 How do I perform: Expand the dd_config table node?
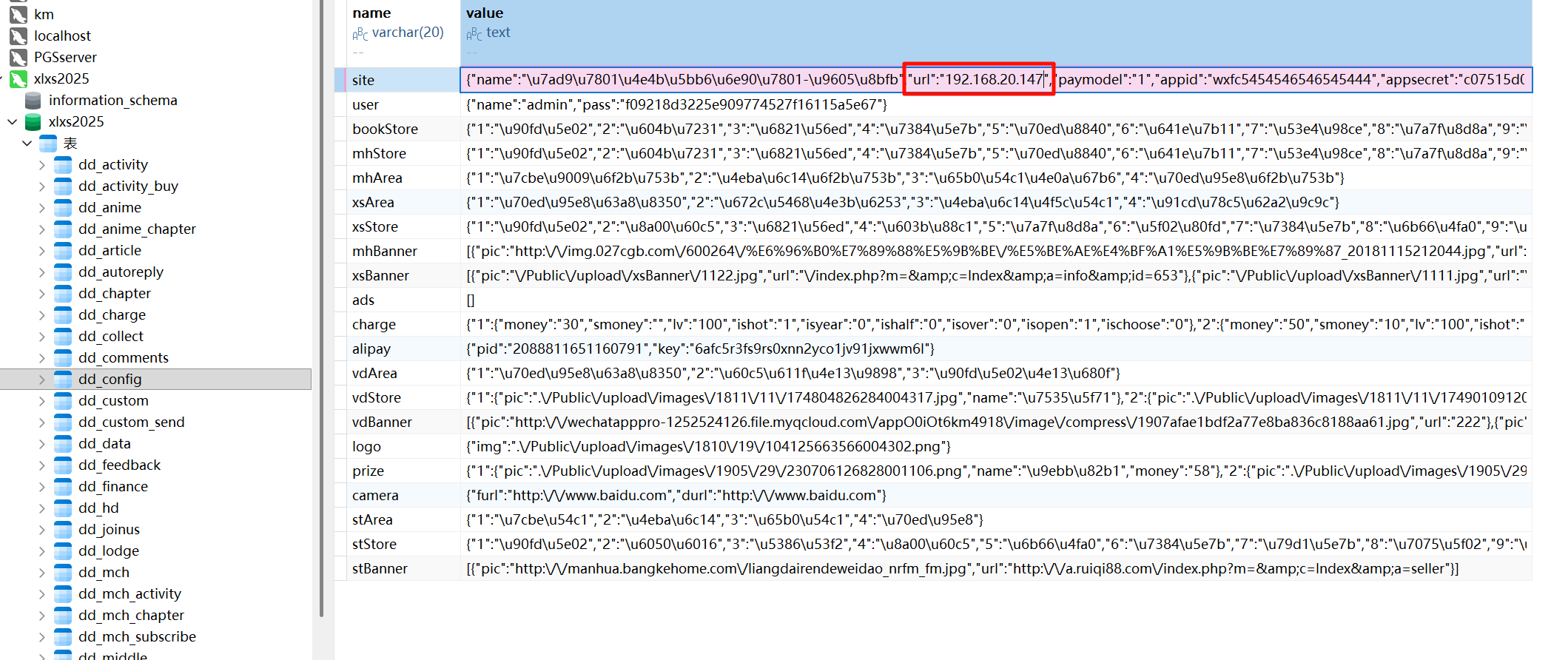(42, 379)
